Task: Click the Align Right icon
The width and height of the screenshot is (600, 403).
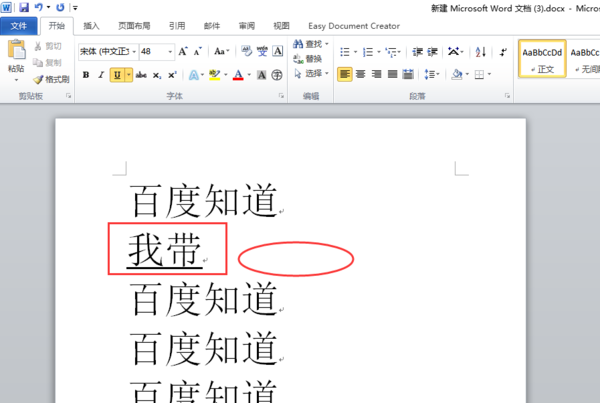Action: click(x=377, y=74)
